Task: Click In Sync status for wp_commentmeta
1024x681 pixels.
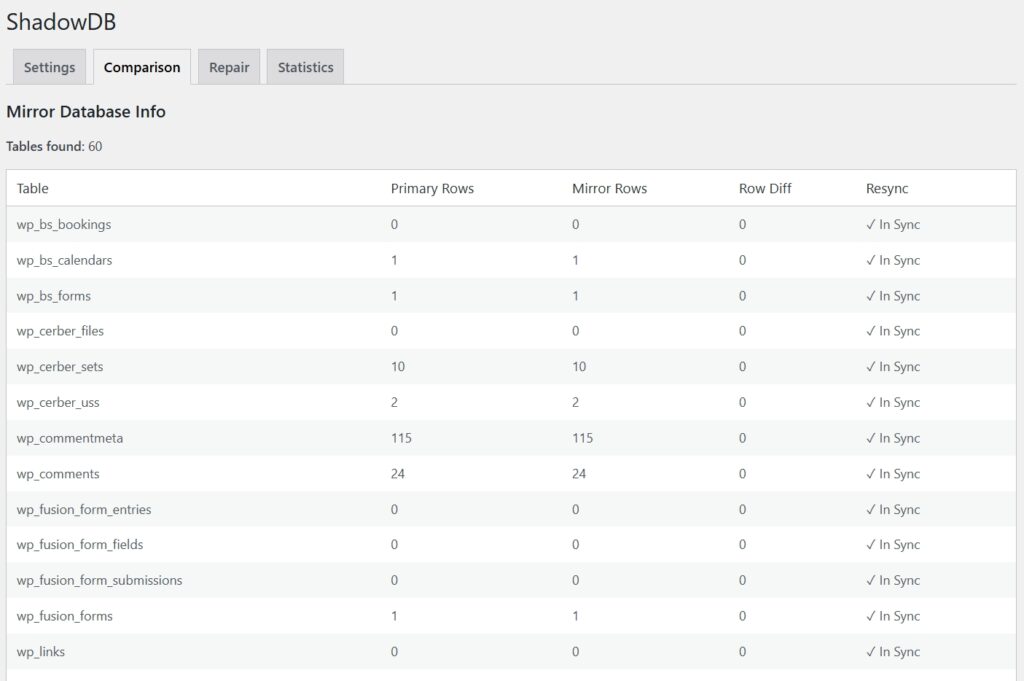Action: [x=893, y=438]
